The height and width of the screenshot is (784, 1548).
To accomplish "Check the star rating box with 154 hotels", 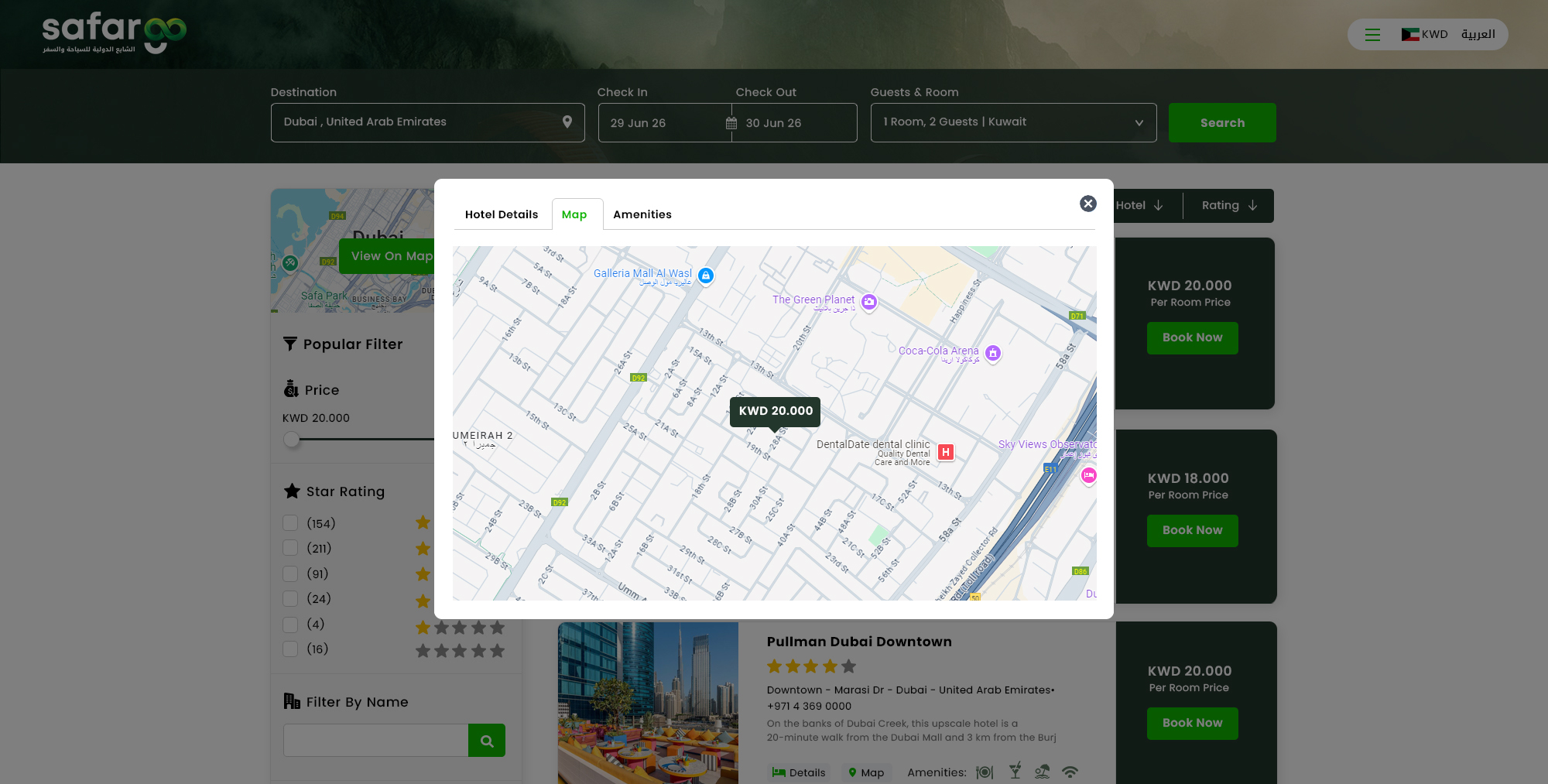I will point(291,523).
